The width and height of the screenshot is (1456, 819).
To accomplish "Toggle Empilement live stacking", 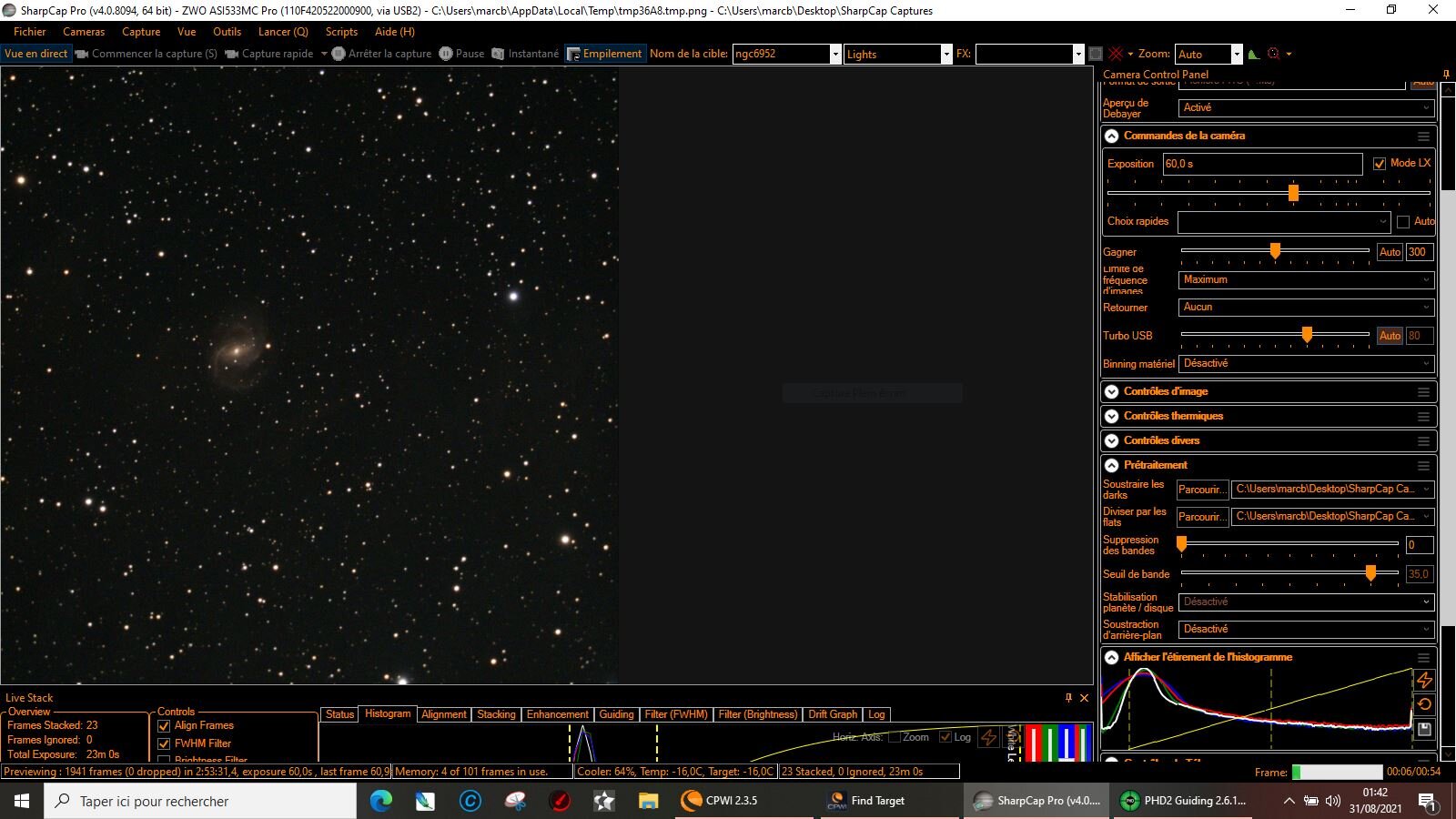I will (604, 54).
